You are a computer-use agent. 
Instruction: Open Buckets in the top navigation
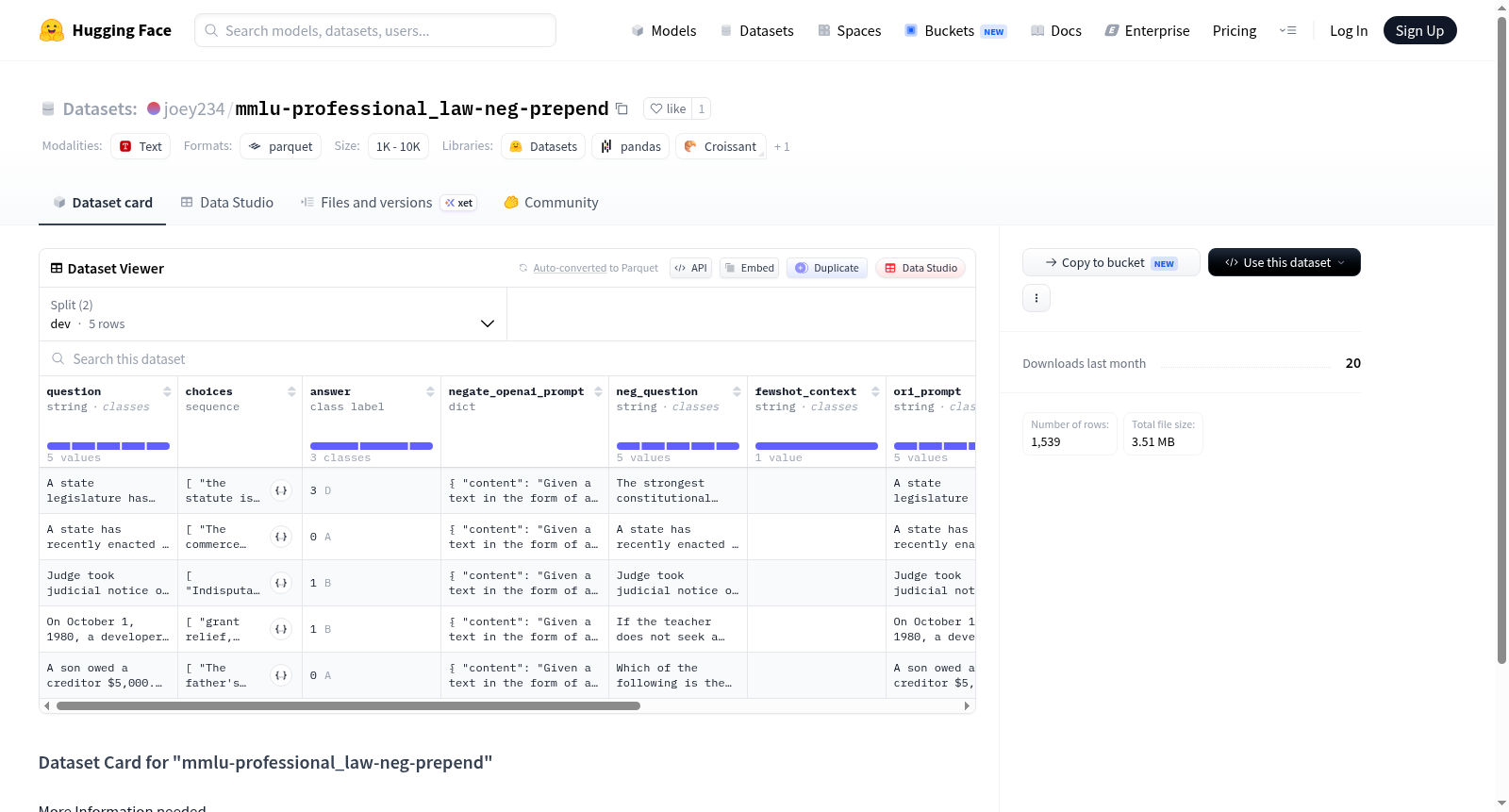click(955, 30)
